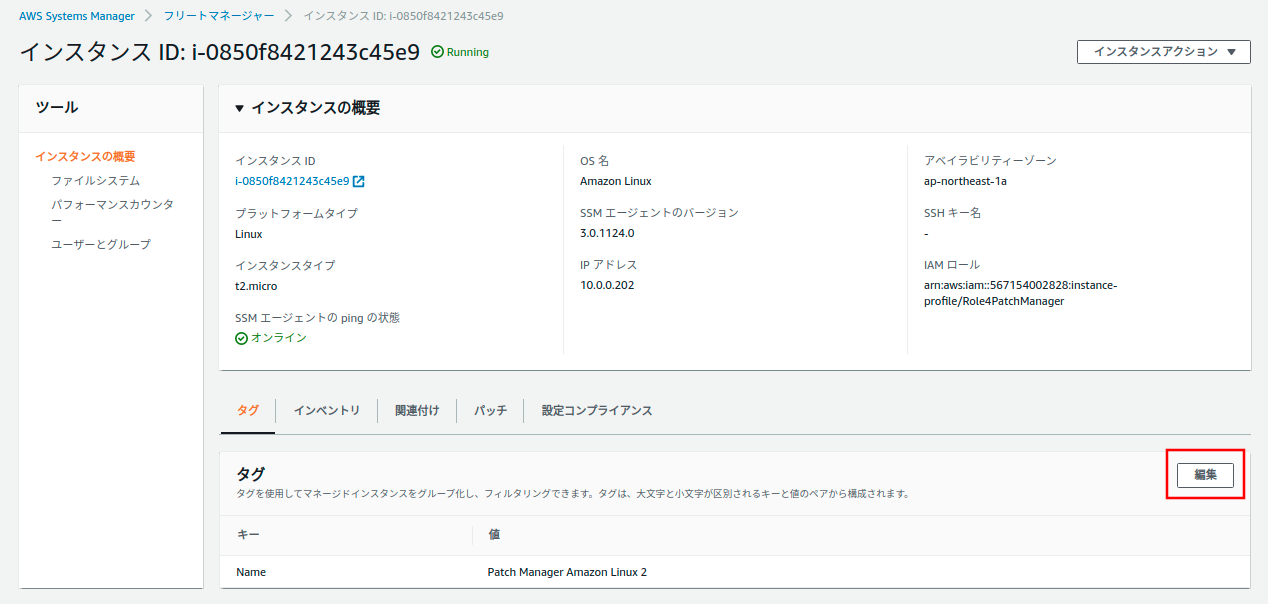1268x604 pixels.
Task: Navigate to AWS Systems Manager breadcrumb
Action: coord(77,16)
